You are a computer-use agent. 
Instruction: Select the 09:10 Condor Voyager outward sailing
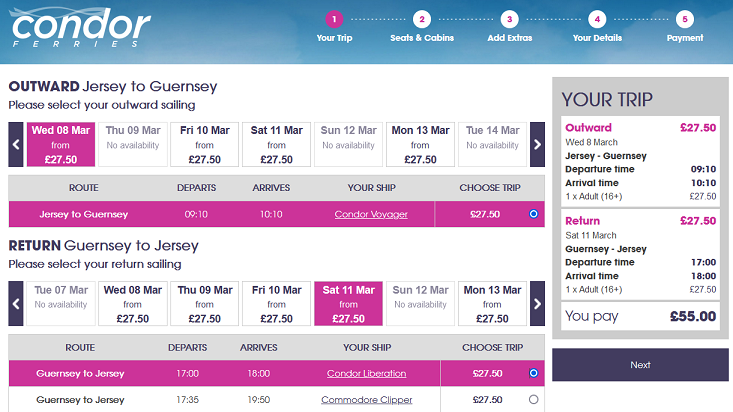coord(533,214)
